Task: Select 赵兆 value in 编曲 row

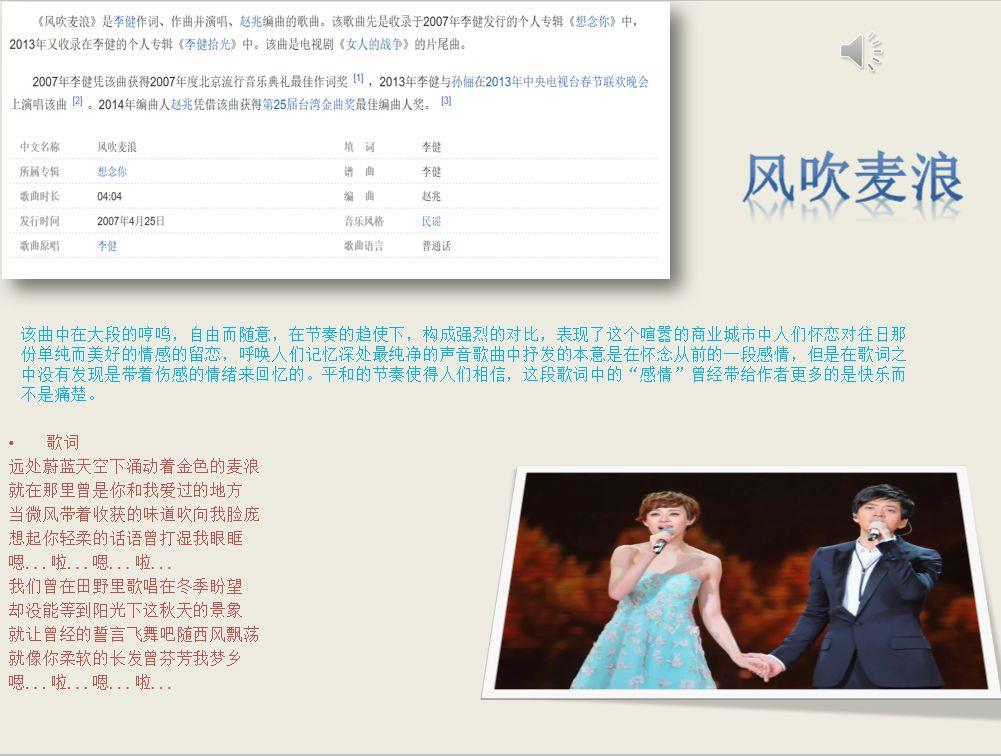Action: point(431,196)
